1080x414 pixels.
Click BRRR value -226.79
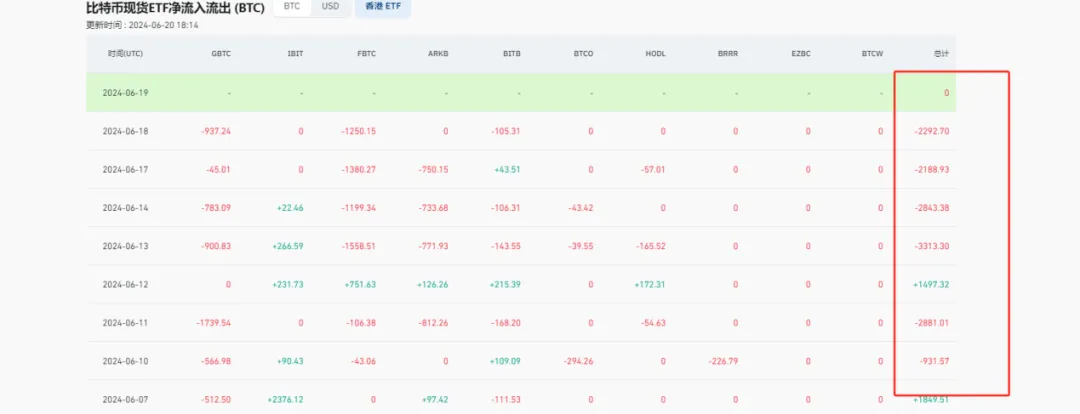coord(723,361)
